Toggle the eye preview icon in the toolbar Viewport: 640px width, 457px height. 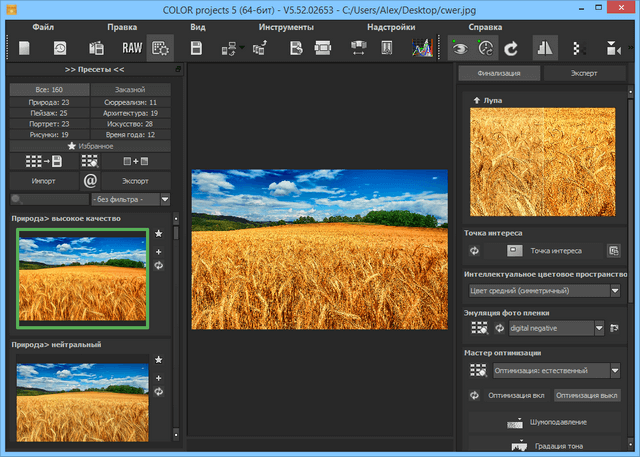[x=459, y=47]
